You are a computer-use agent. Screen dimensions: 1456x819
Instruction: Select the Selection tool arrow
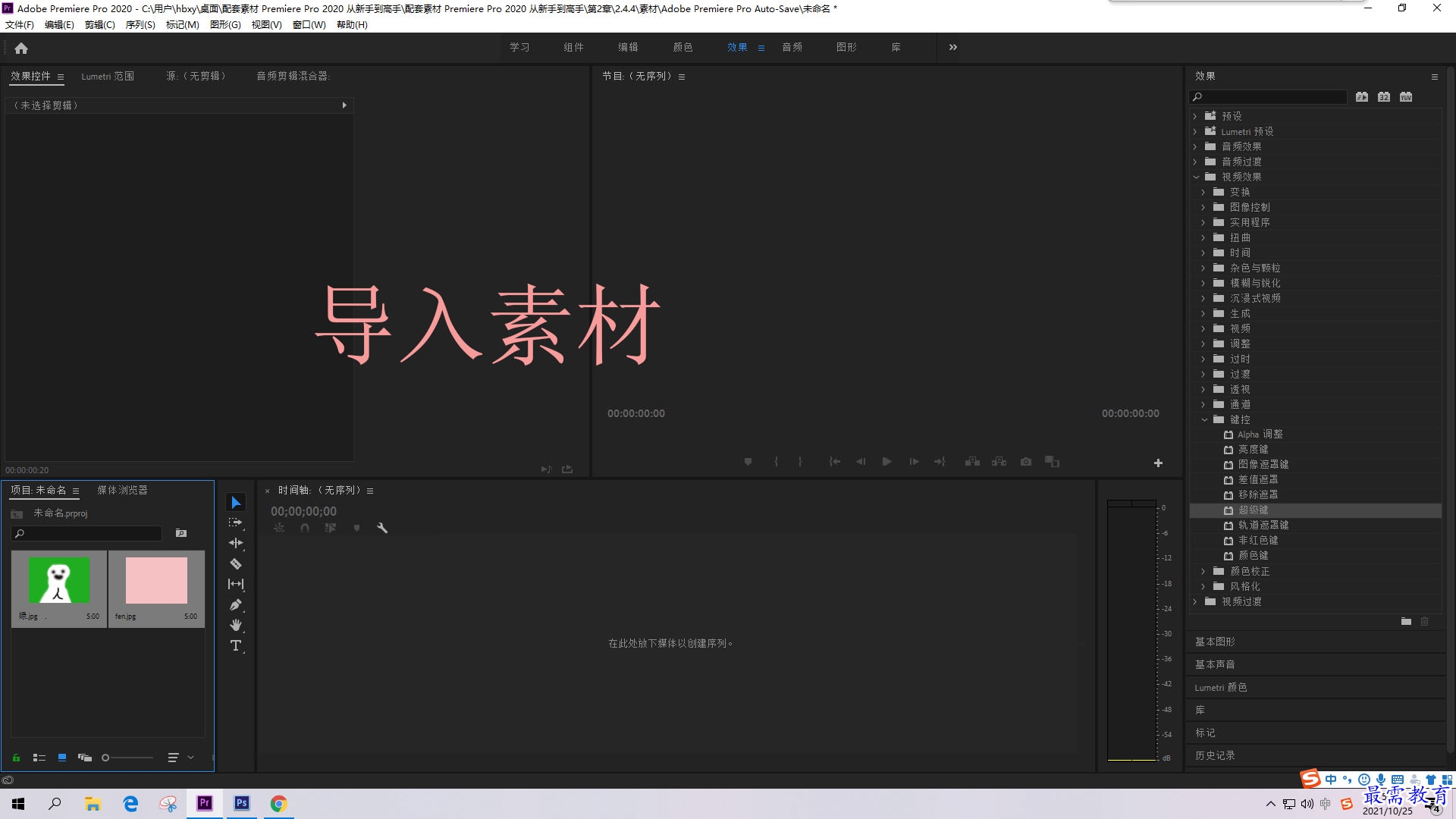[236, 503]
